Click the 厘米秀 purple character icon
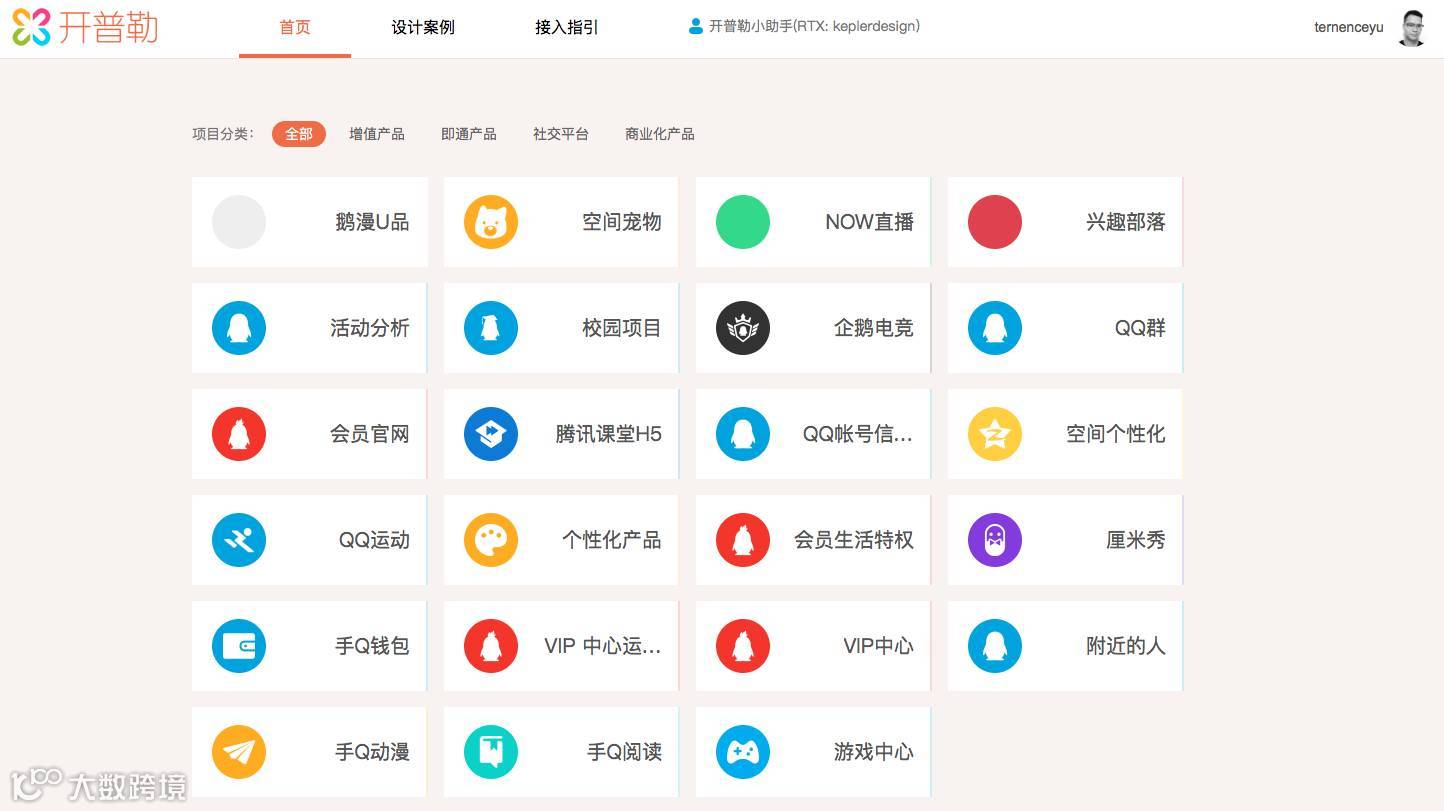This screenshot has height=811, width=1444. (995, 540)
